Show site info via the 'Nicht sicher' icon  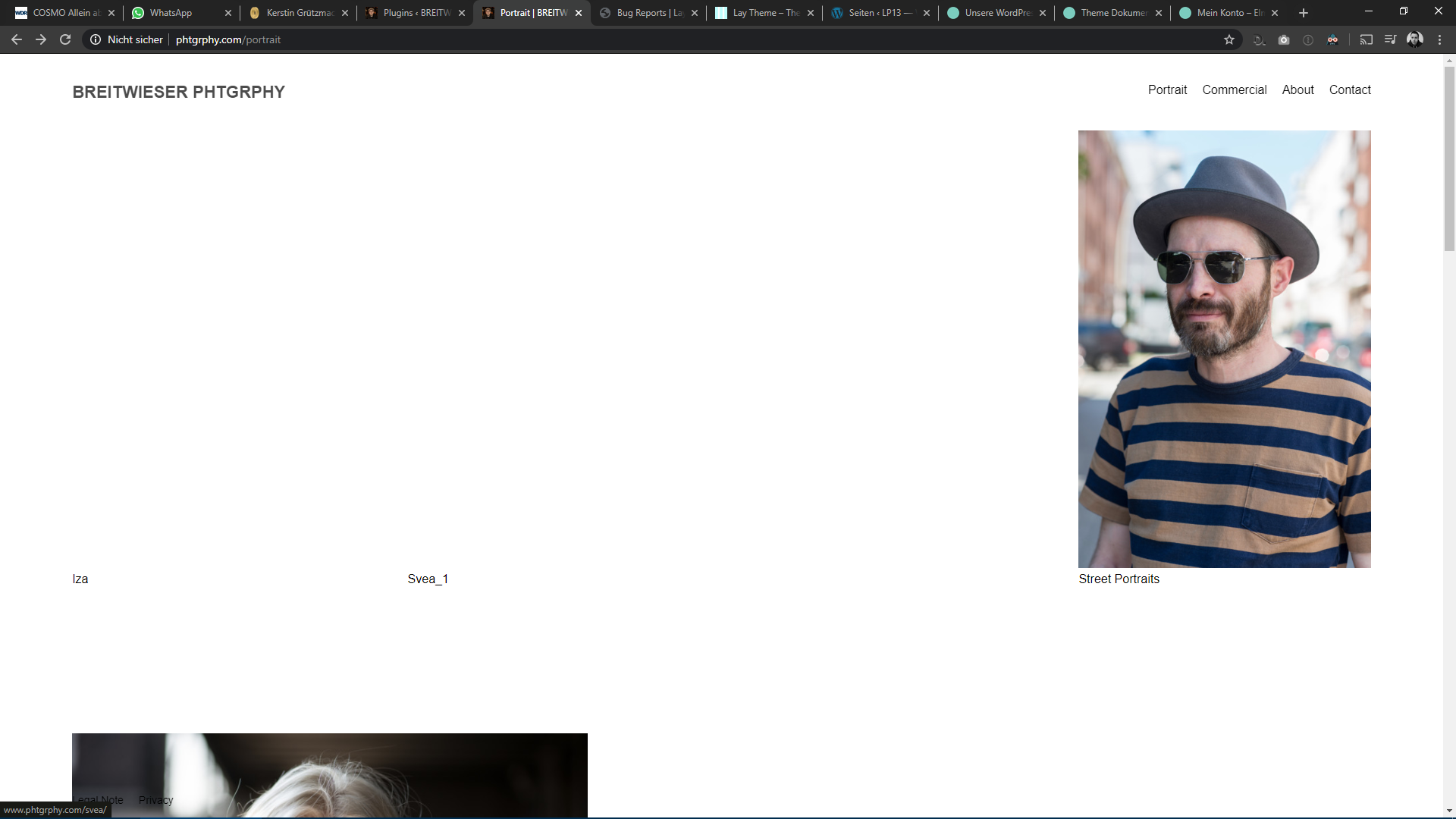[x=96, y=39]
